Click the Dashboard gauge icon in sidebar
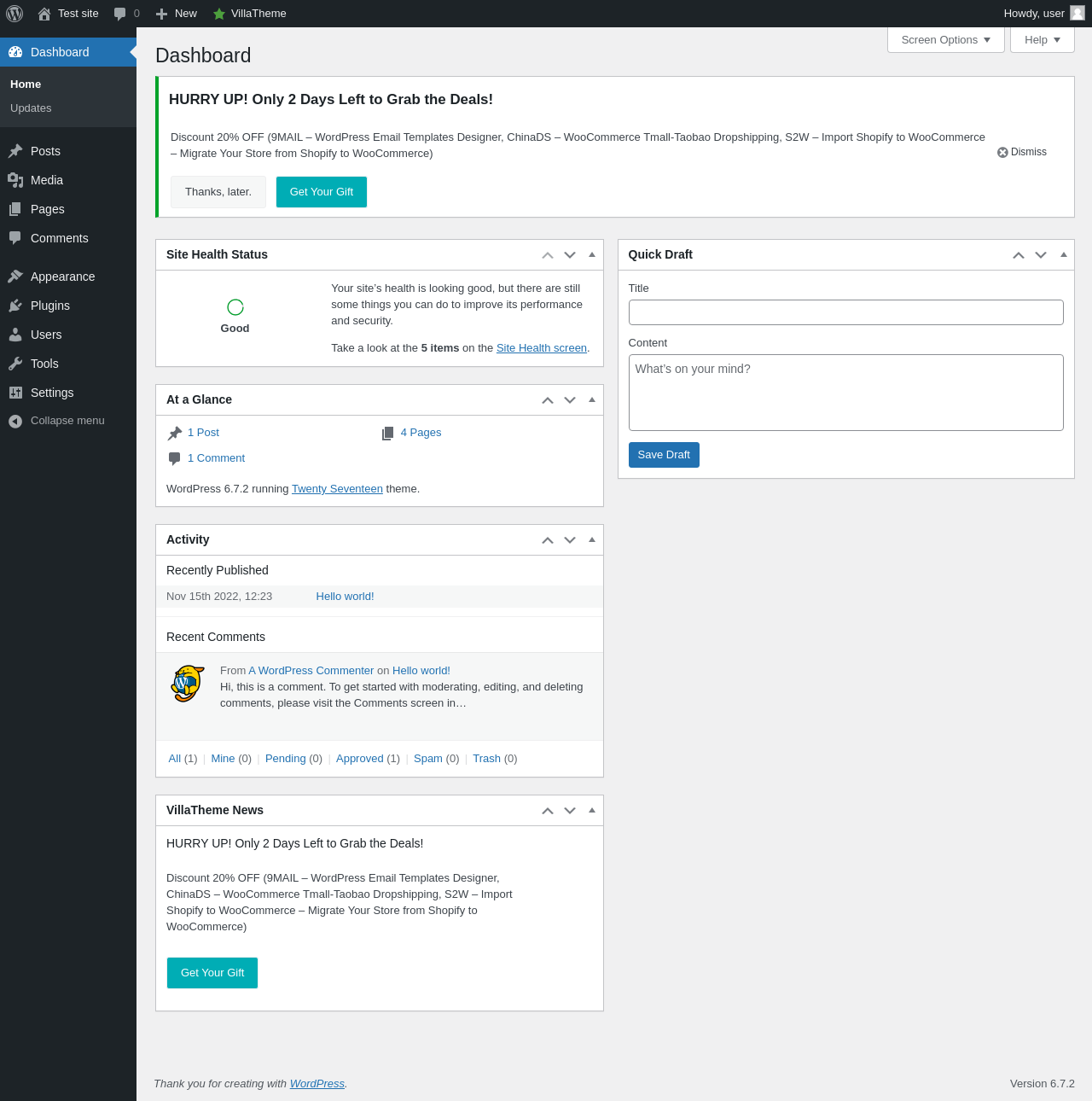The height and width of the screenshot is (1101, 1092). point(15,52)
